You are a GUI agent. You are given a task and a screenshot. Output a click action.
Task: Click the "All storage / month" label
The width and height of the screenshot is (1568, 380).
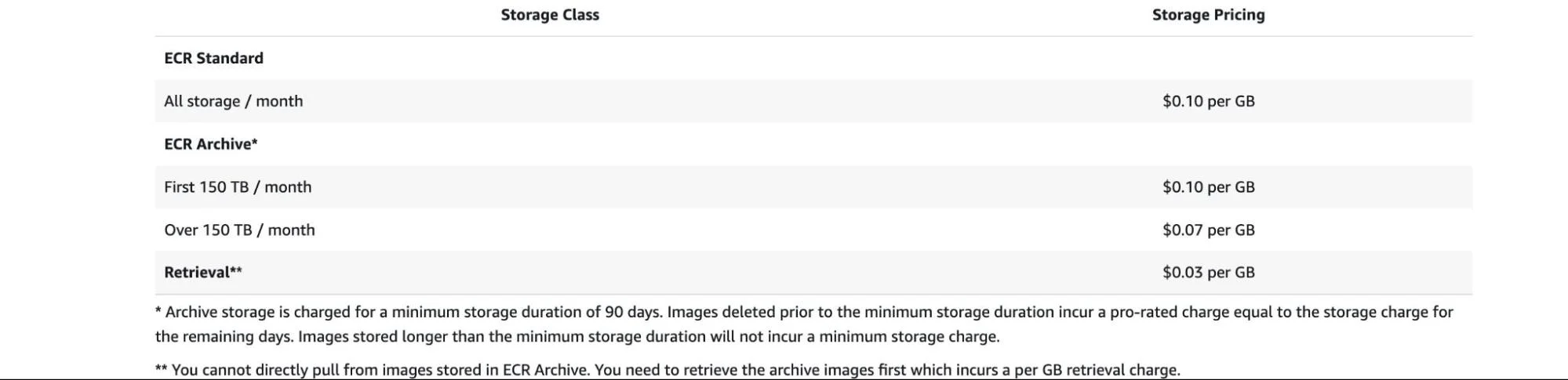click(233, 101)
